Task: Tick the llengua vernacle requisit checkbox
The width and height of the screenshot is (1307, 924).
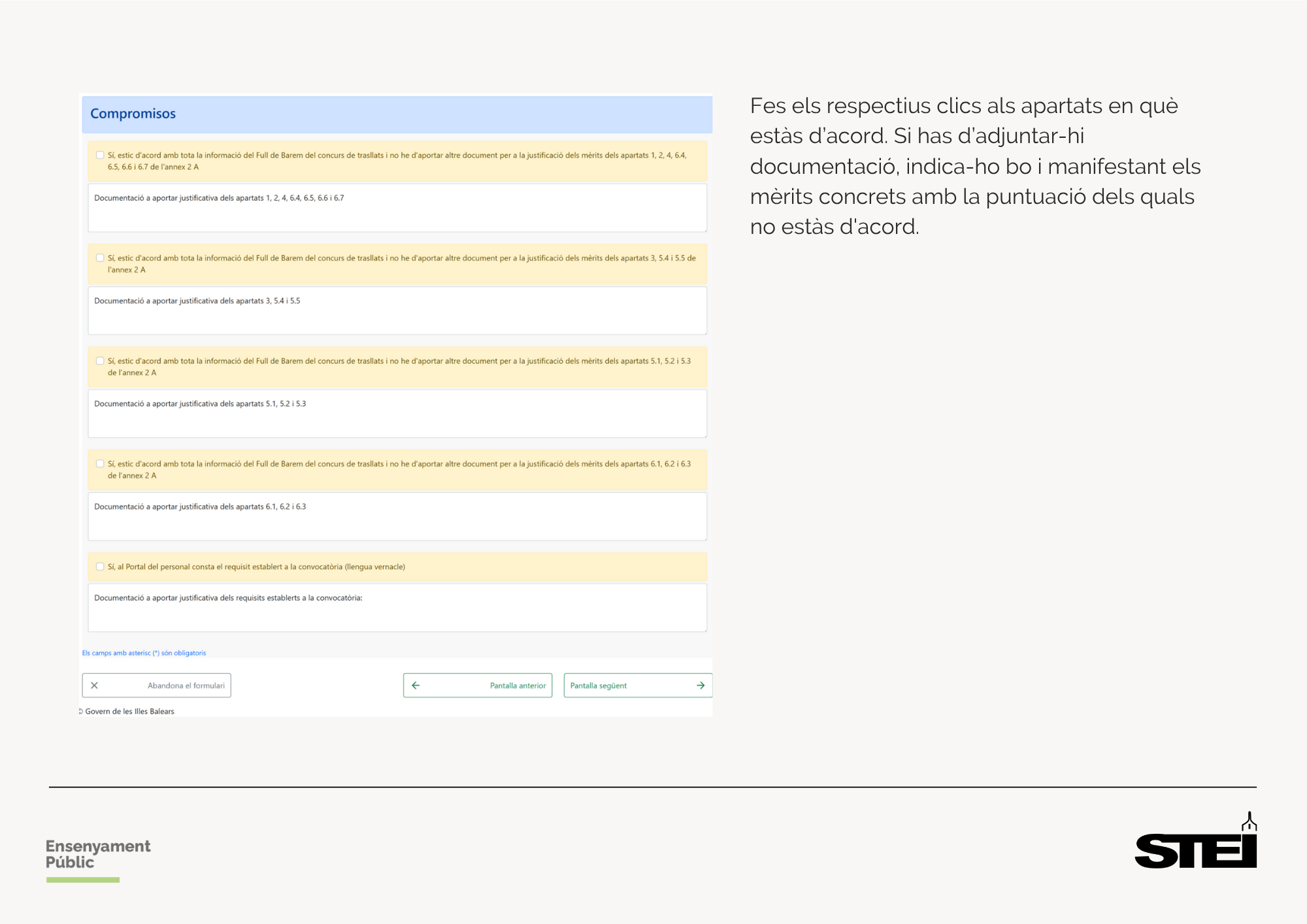Action: click(x=100, y=567)
